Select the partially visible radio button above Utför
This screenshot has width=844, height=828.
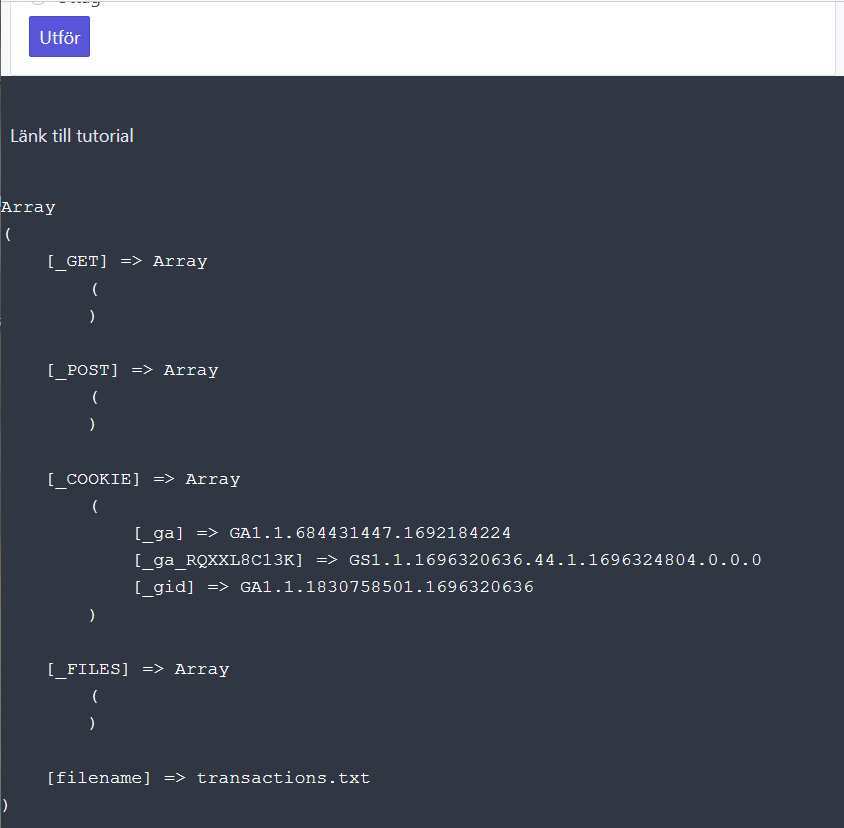(38, 2)
